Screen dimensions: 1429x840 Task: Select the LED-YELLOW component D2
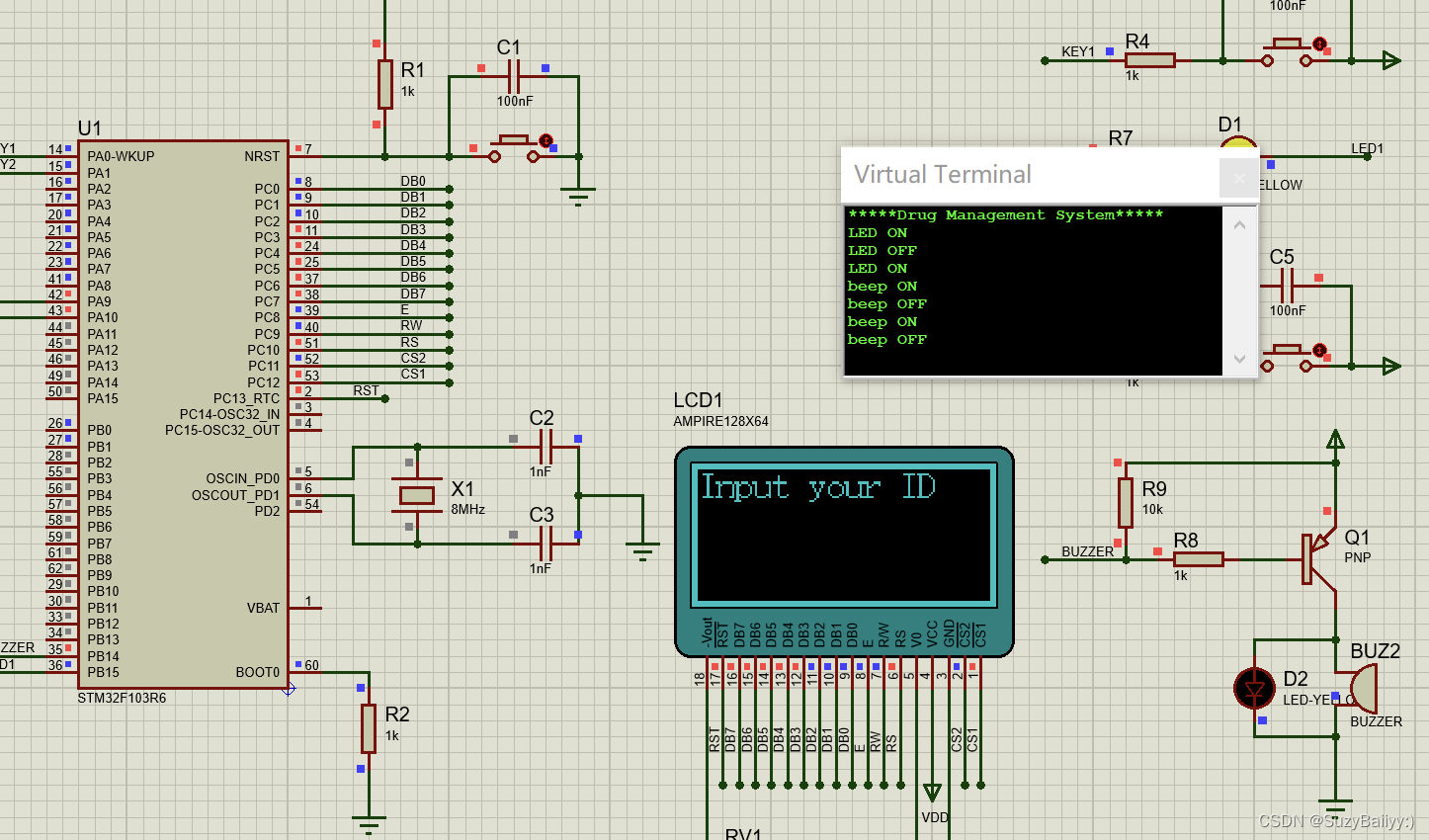1253,689
